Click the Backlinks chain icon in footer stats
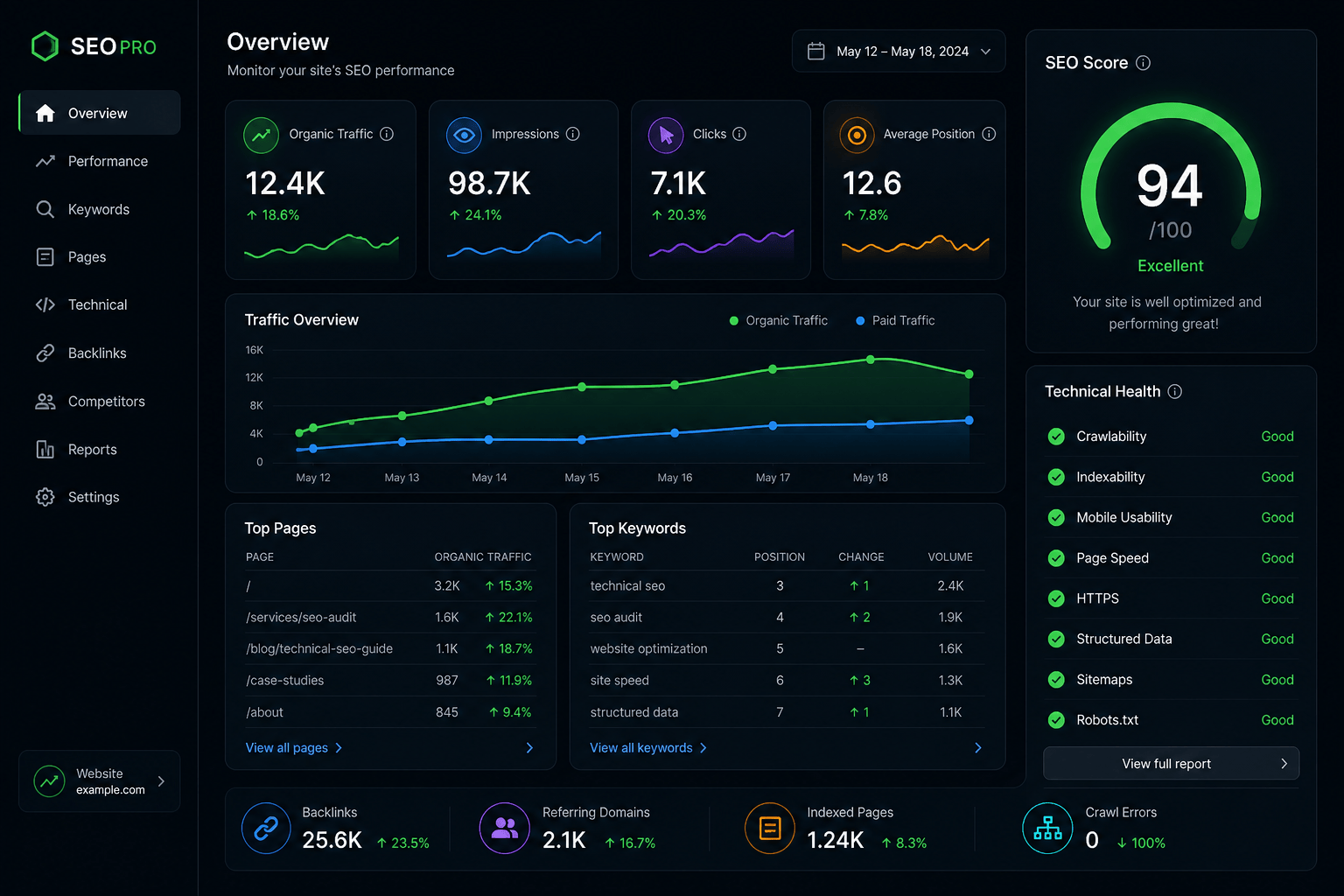This screenshot has width=1344, height=896. point(266,828)
